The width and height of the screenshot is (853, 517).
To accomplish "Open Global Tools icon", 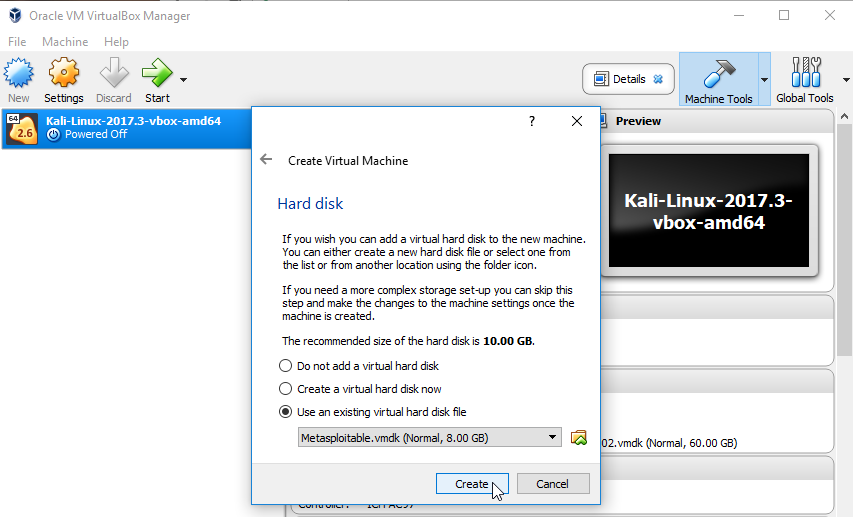I will [x=804, y=74].
